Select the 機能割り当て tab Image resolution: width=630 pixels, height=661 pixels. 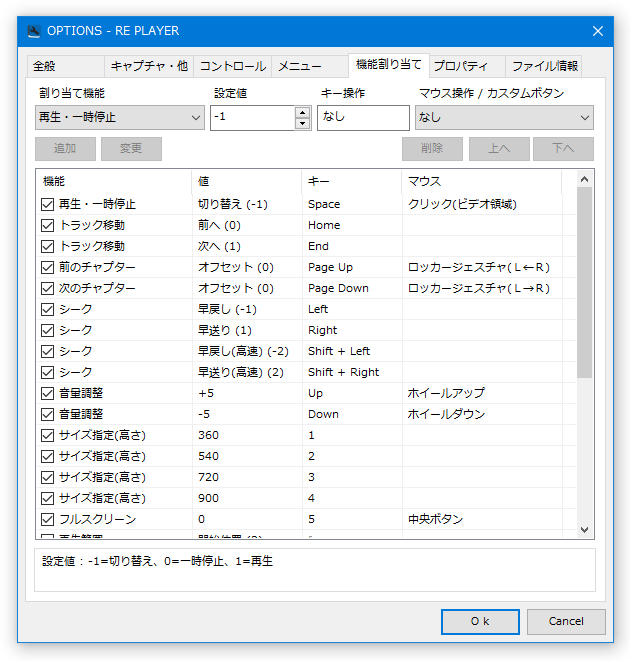coord(389,65)
